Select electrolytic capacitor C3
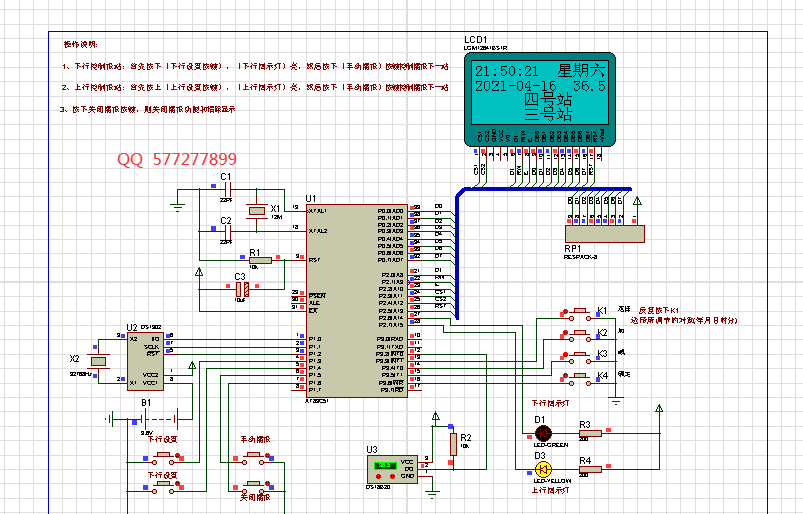 pyautogui.click(x=242, y=289)
